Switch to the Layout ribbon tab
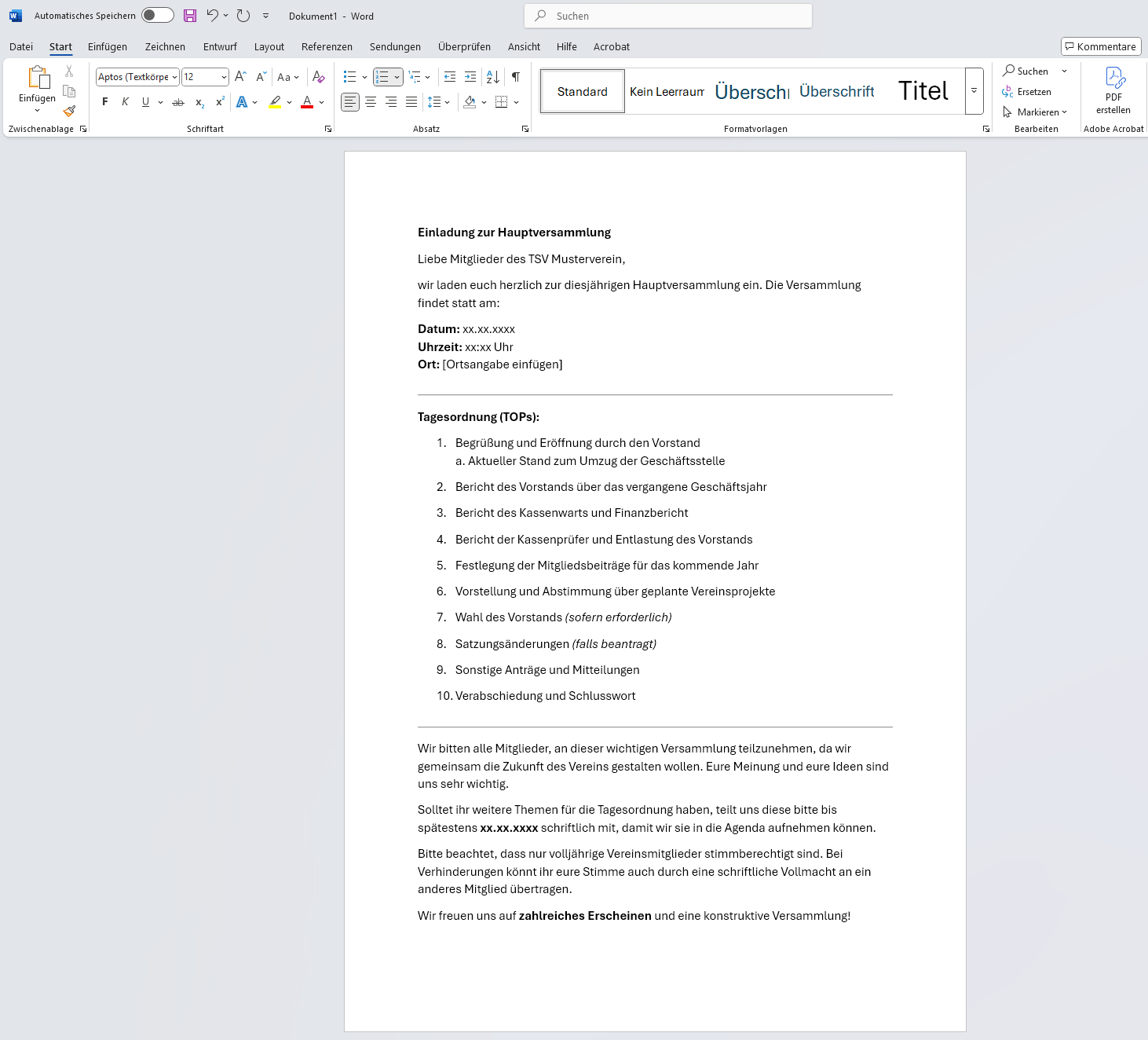This screenshot has width=1148, height=1040. tap(269, 47)
